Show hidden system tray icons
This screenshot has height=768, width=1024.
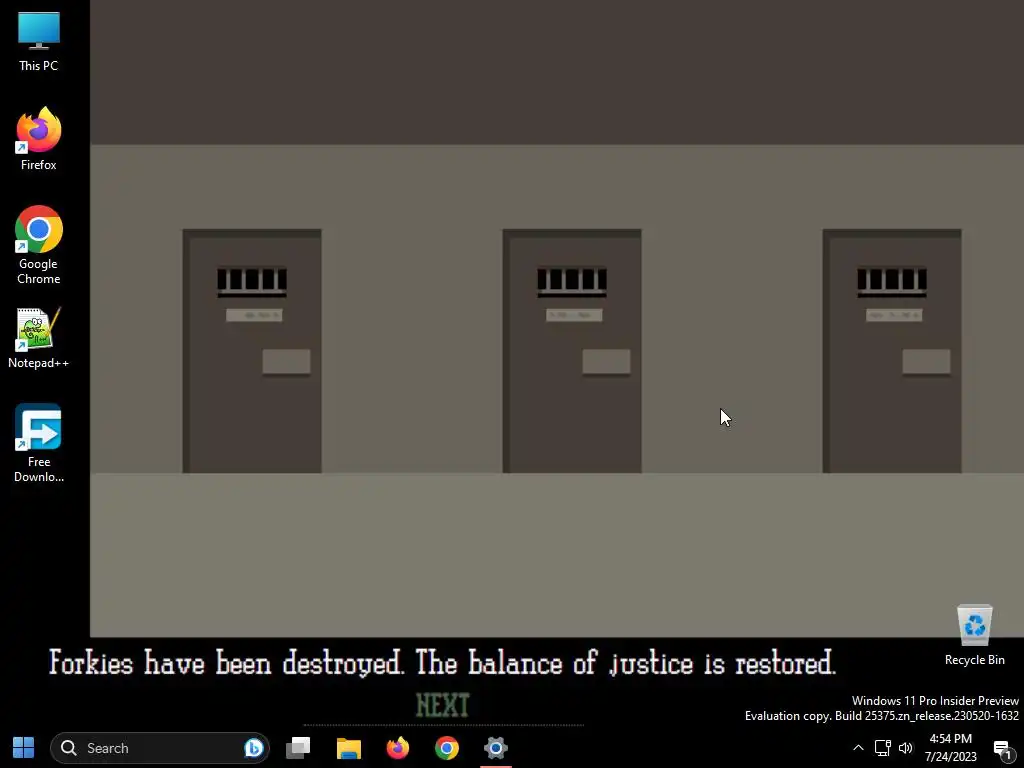[858, 748]
